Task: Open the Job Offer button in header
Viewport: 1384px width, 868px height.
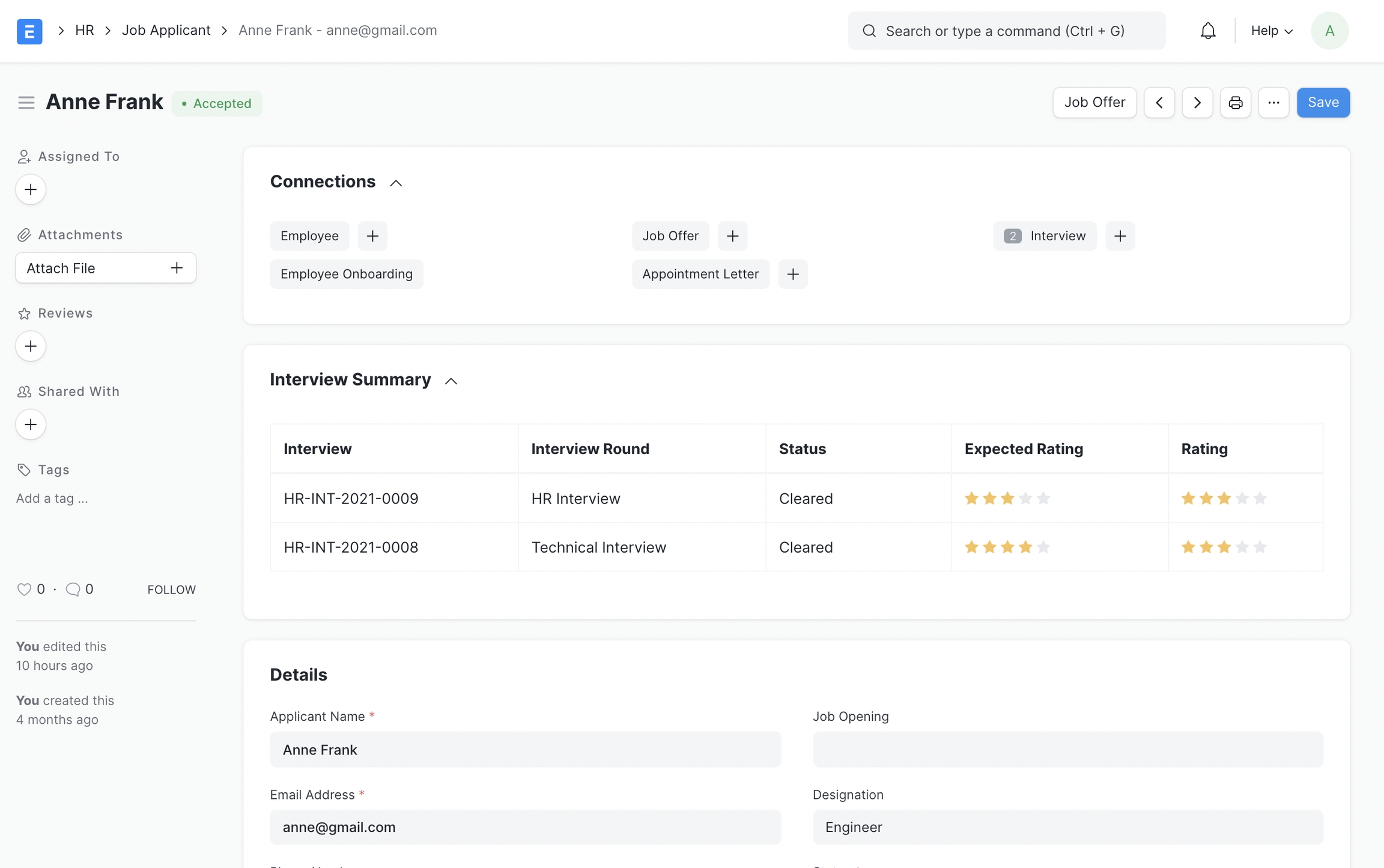Action: click(1094, 103)
